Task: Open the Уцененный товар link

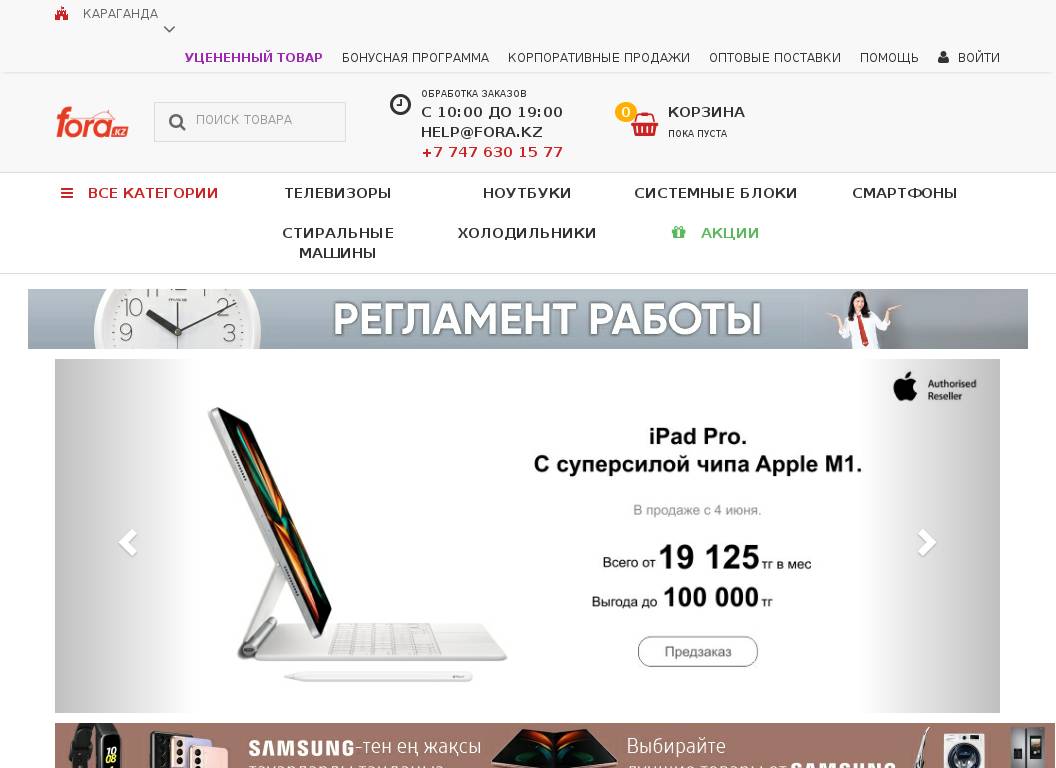Action: tap(253, 58)
